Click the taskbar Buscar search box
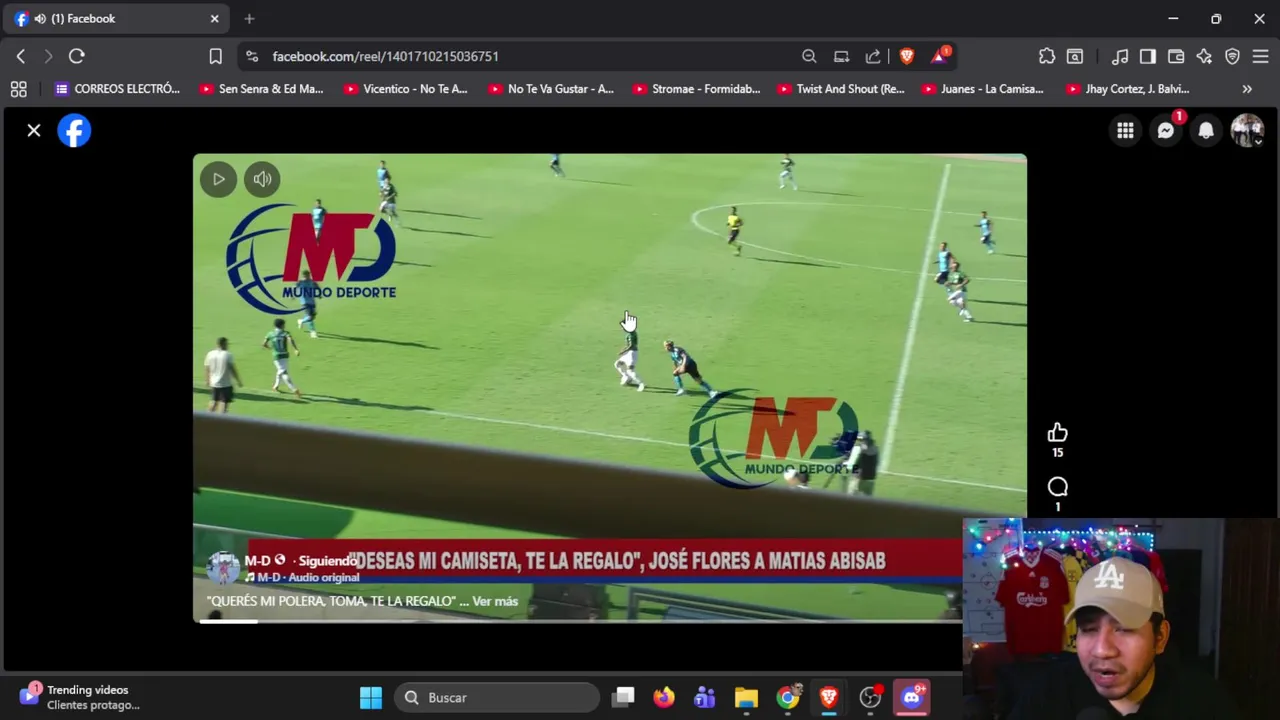 pyautogui.click(x=497, y=697)
